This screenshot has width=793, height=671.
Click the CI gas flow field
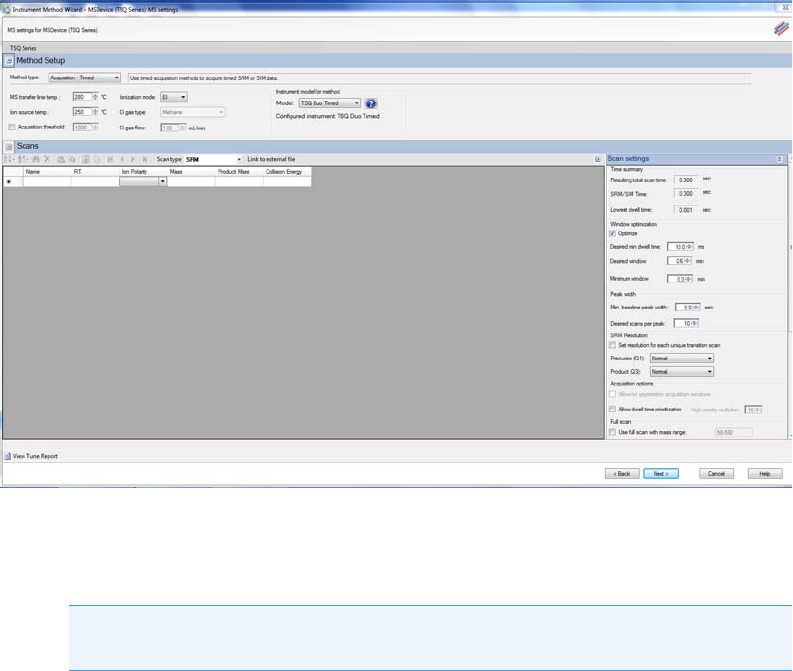click(173, 128)
